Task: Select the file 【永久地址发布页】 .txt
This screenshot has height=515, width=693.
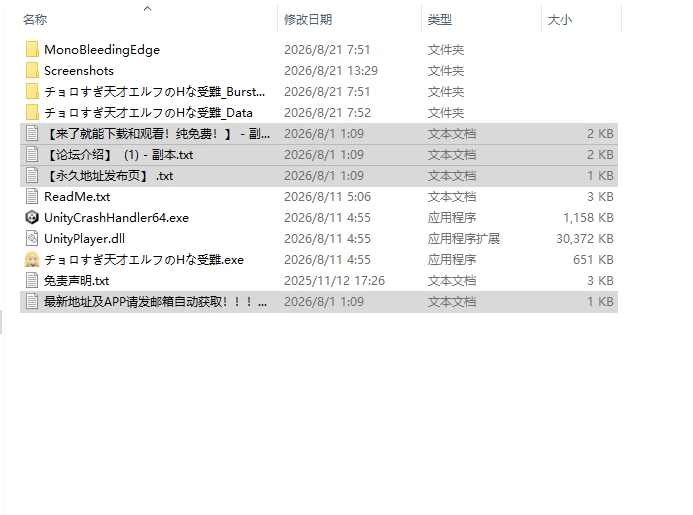Action: pyautogui.click(x=109, y=176)
